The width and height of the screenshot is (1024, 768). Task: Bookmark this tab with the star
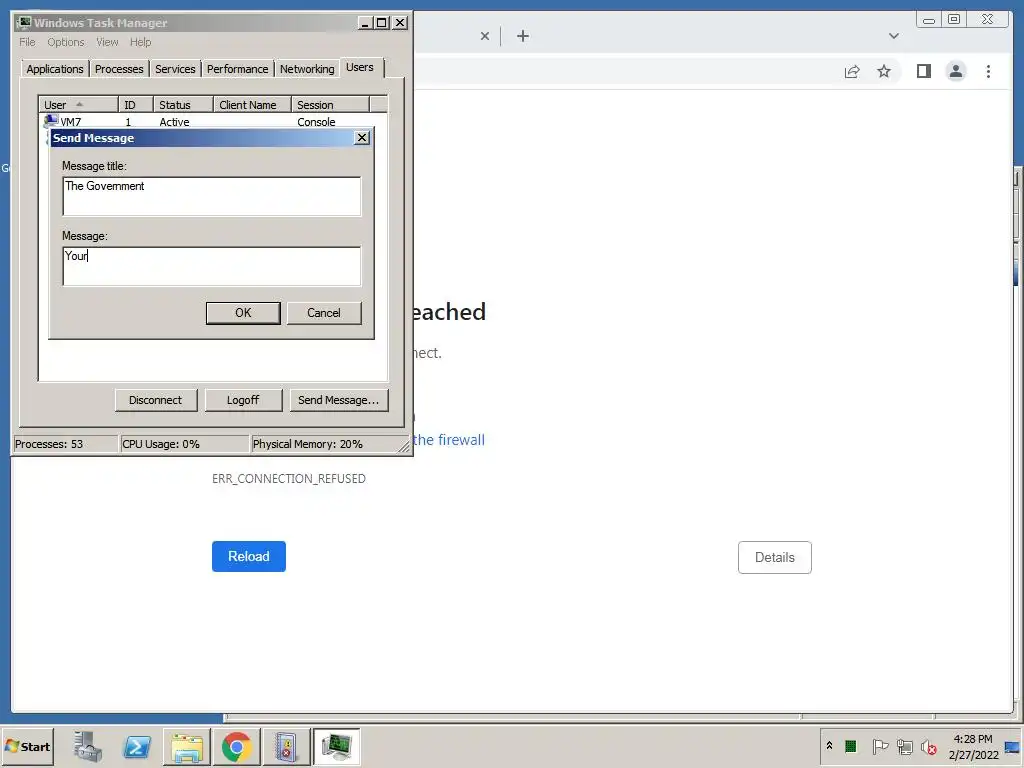pos(884,71)
